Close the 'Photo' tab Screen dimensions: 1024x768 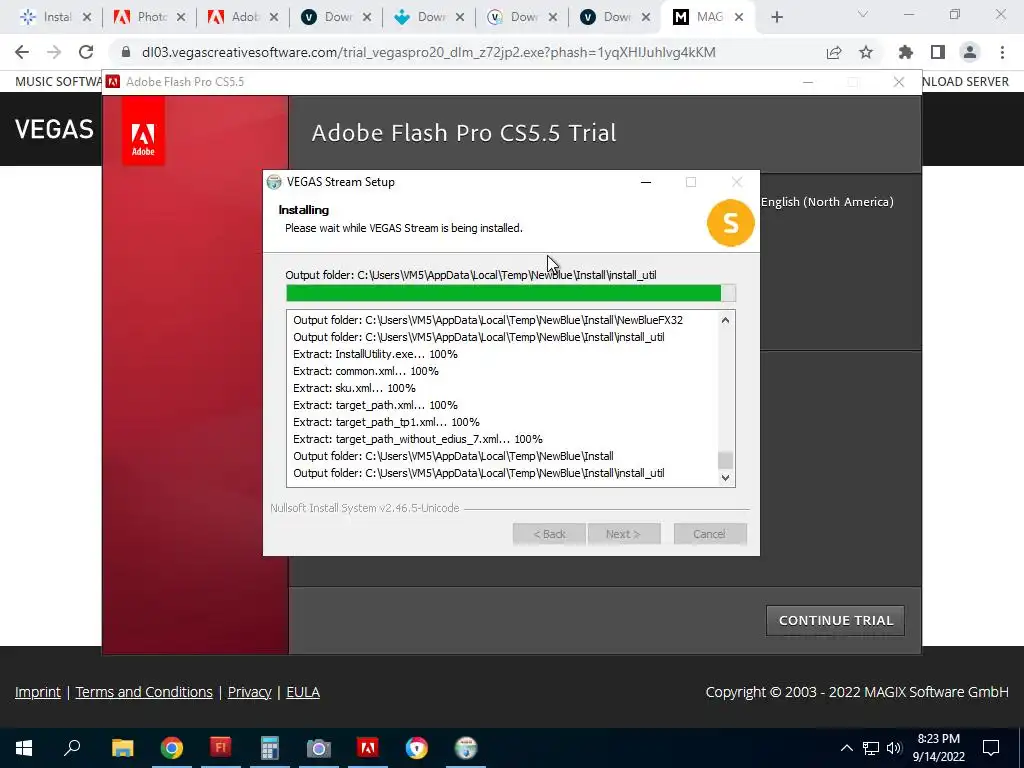pyautogui.click(x=181, y=18)
